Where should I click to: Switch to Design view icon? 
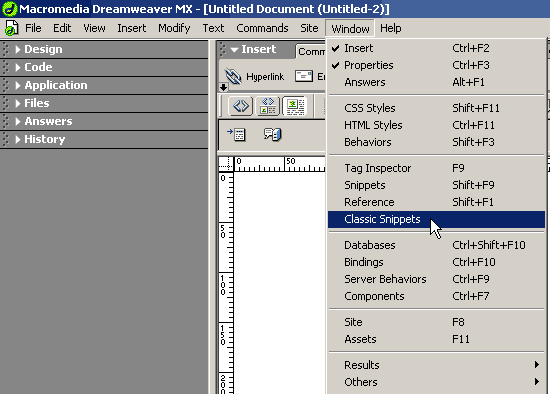click(295, 106)
